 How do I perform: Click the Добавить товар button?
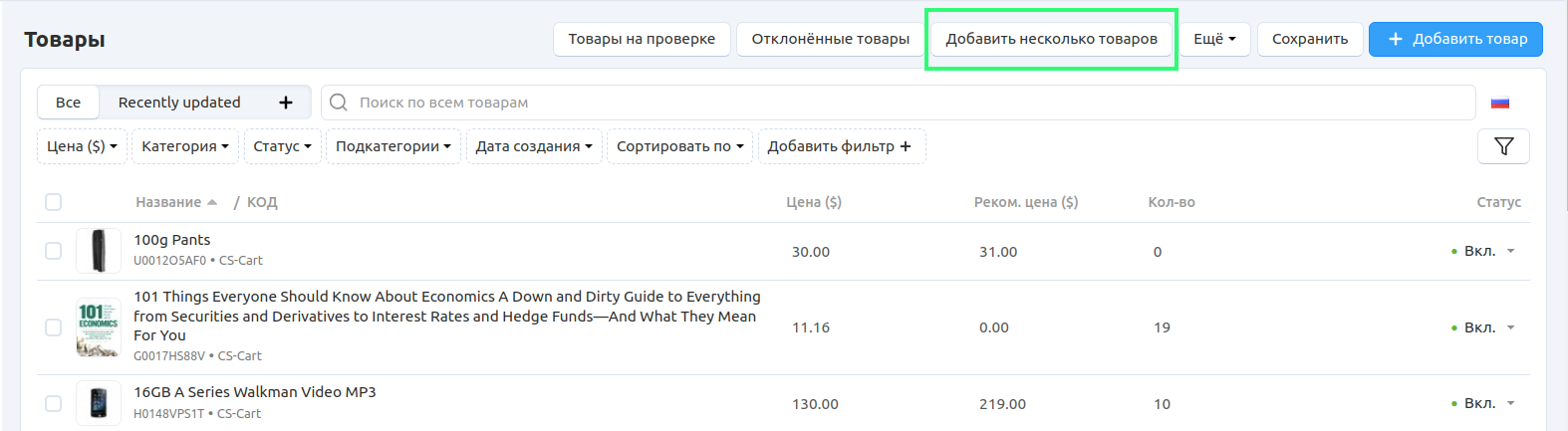click(1455, 39)
